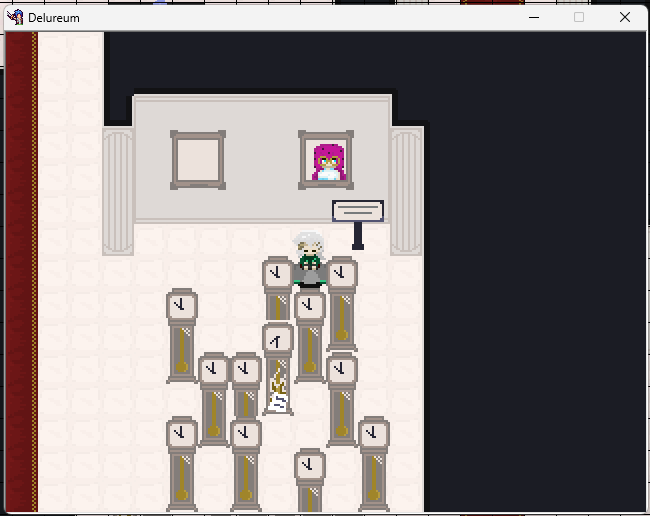The image size is (650, 516).
Task: Click the left stone pillar
Action: pyautogui.click(x=118, y=191)
